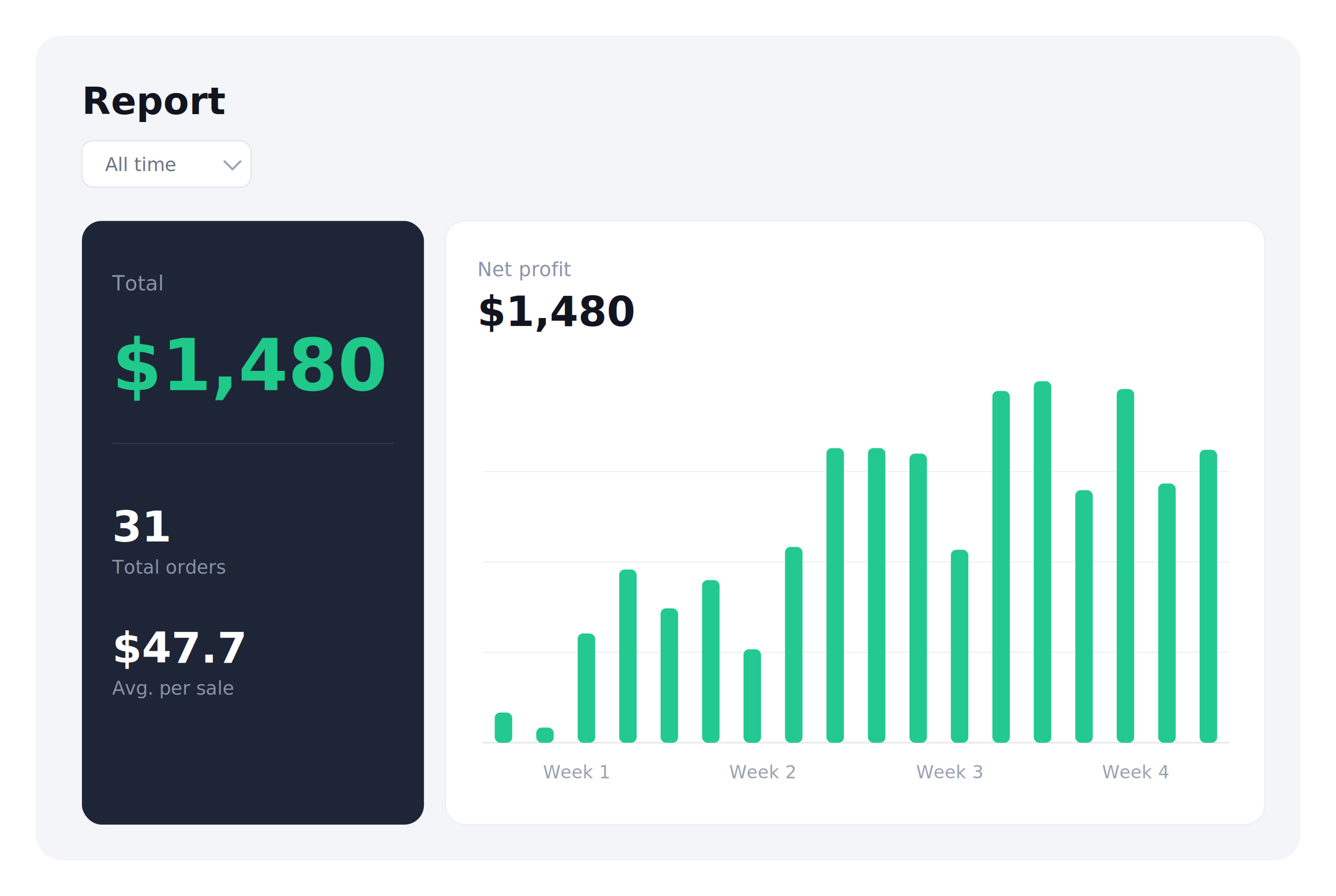This screenshot has width=1336, height=896.
Task: Click the Total orders caption
Action: pyautogui.click(x=169, y=567)
